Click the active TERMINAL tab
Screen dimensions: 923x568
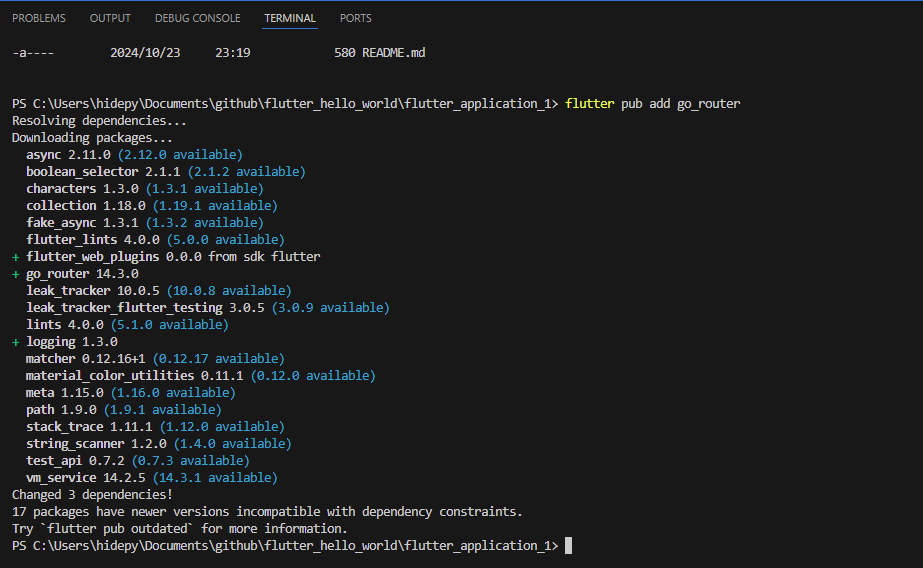point(290,18)
